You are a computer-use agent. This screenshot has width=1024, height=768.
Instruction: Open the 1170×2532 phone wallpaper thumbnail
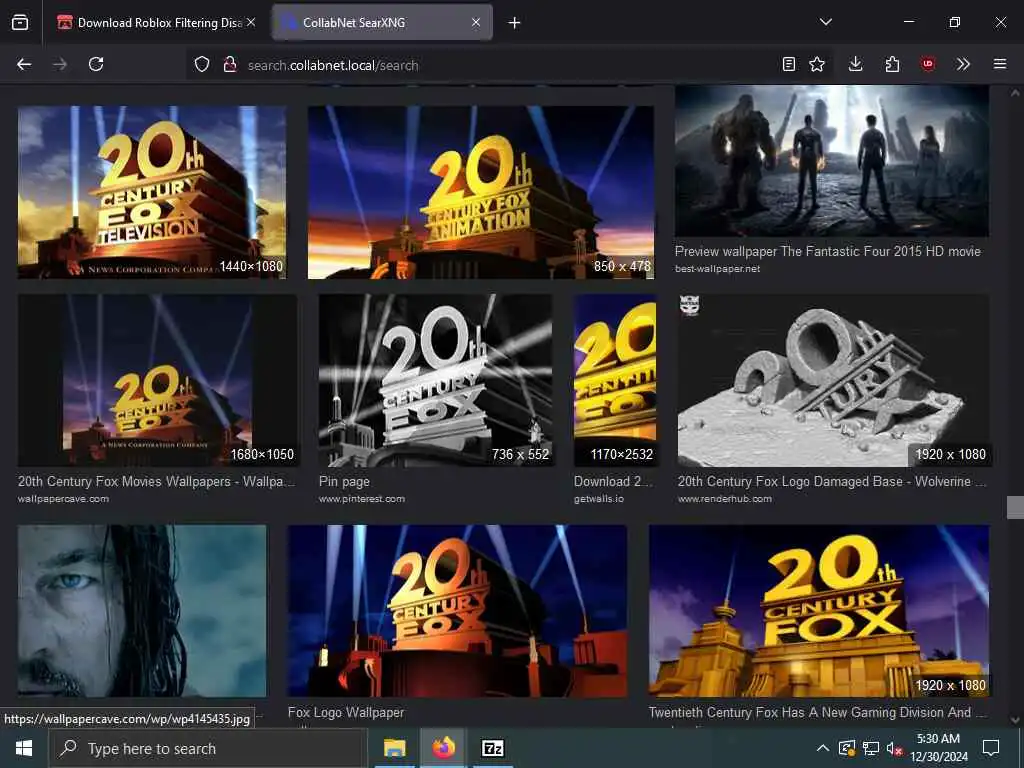click(x=615, y=380)
